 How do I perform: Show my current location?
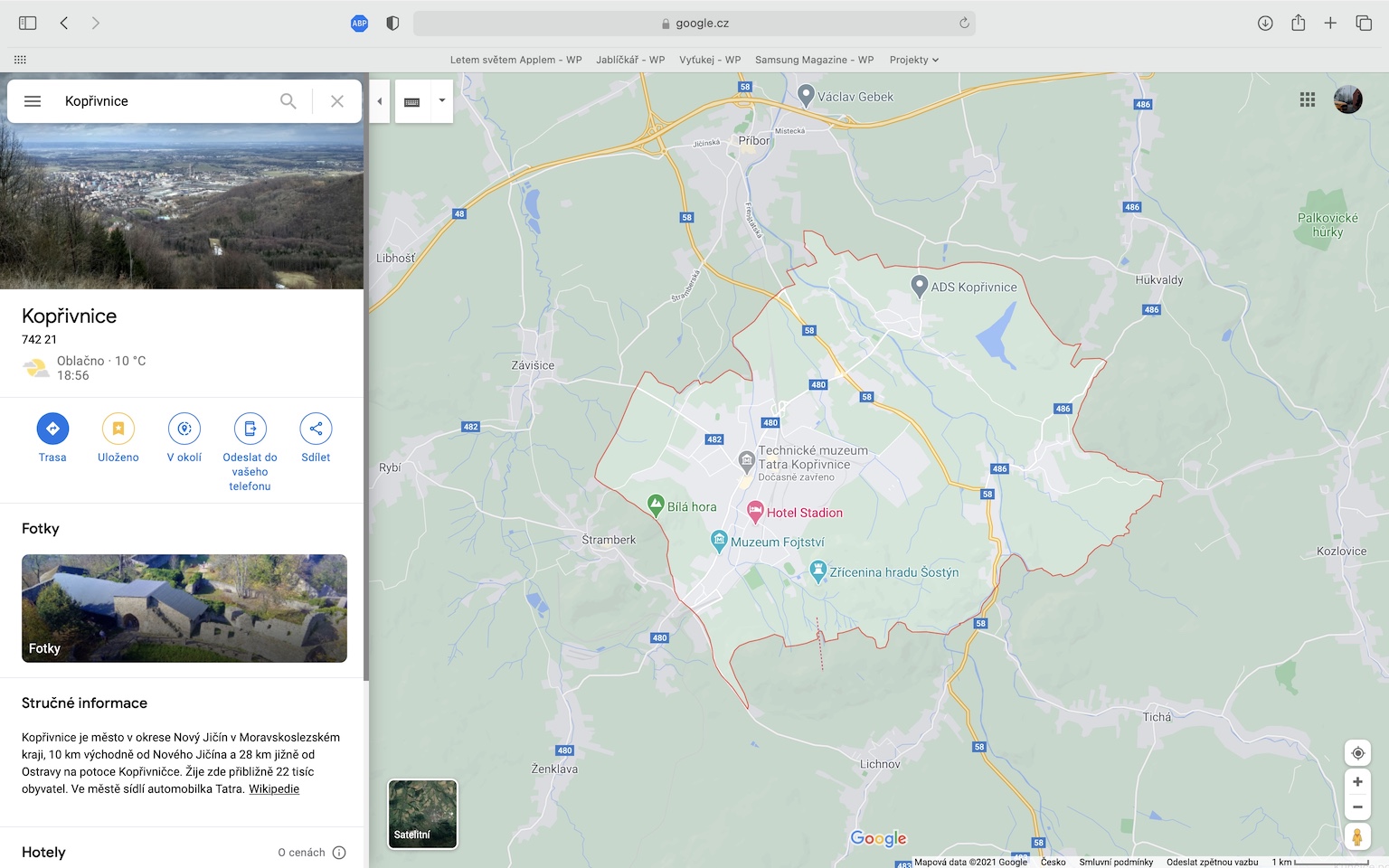1357,753
